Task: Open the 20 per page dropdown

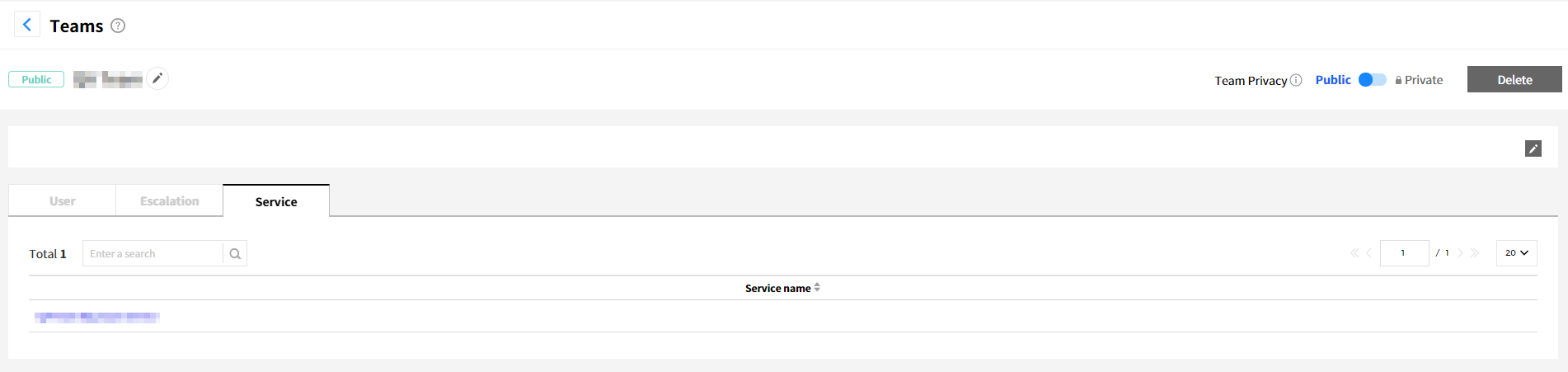Action: [x=1516, y=253]
